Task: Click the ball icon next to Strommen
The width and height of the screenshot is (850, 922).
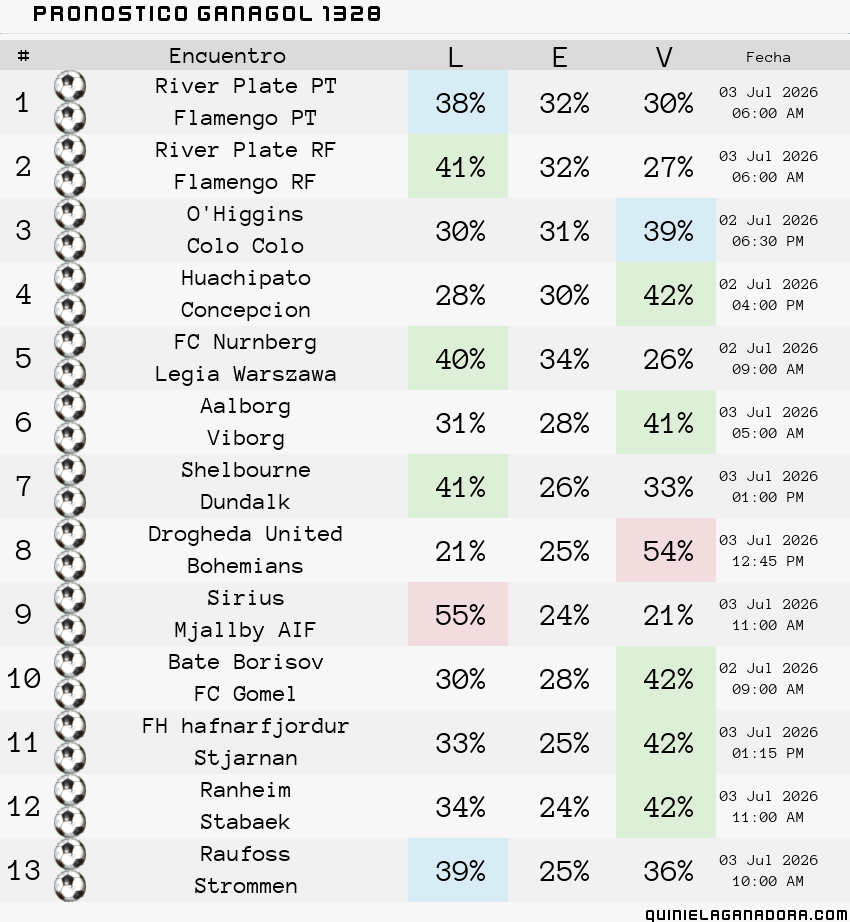Action: 70,886
